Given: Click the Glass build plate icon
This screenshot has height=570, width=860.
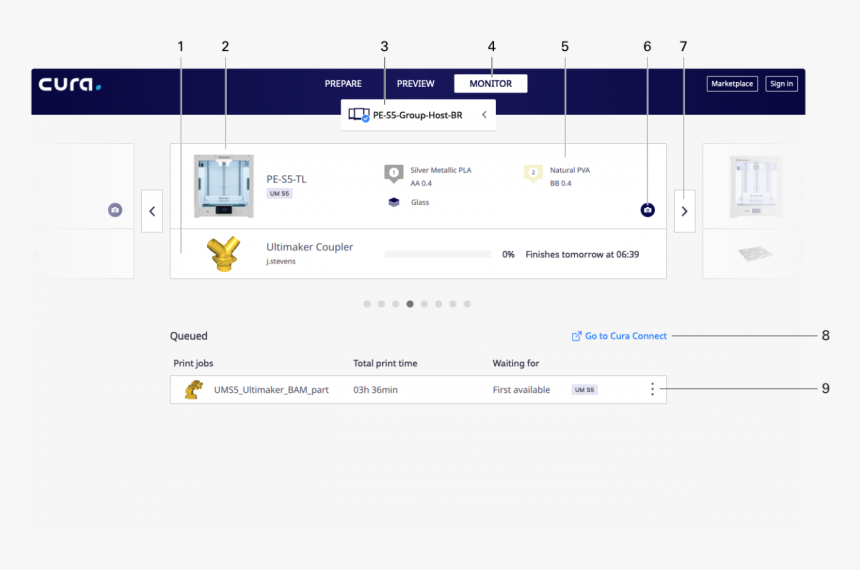Looking at the screenshot, I should [394, 202].
